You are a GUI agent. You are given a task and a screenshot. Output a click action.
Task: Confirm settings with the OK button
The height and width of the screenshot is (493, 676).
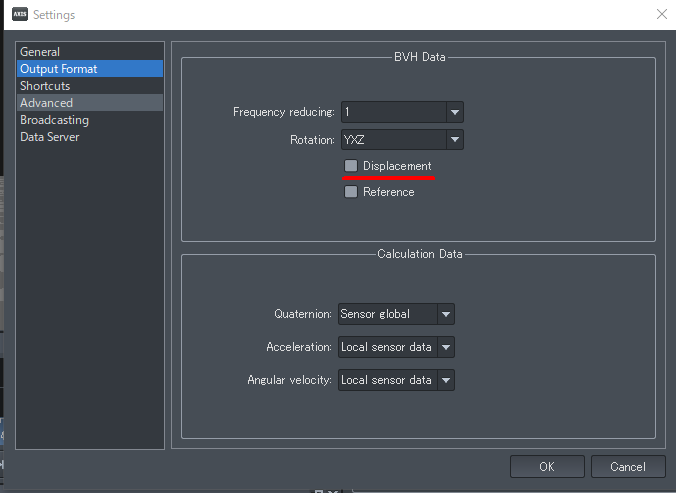coord(547,467)
